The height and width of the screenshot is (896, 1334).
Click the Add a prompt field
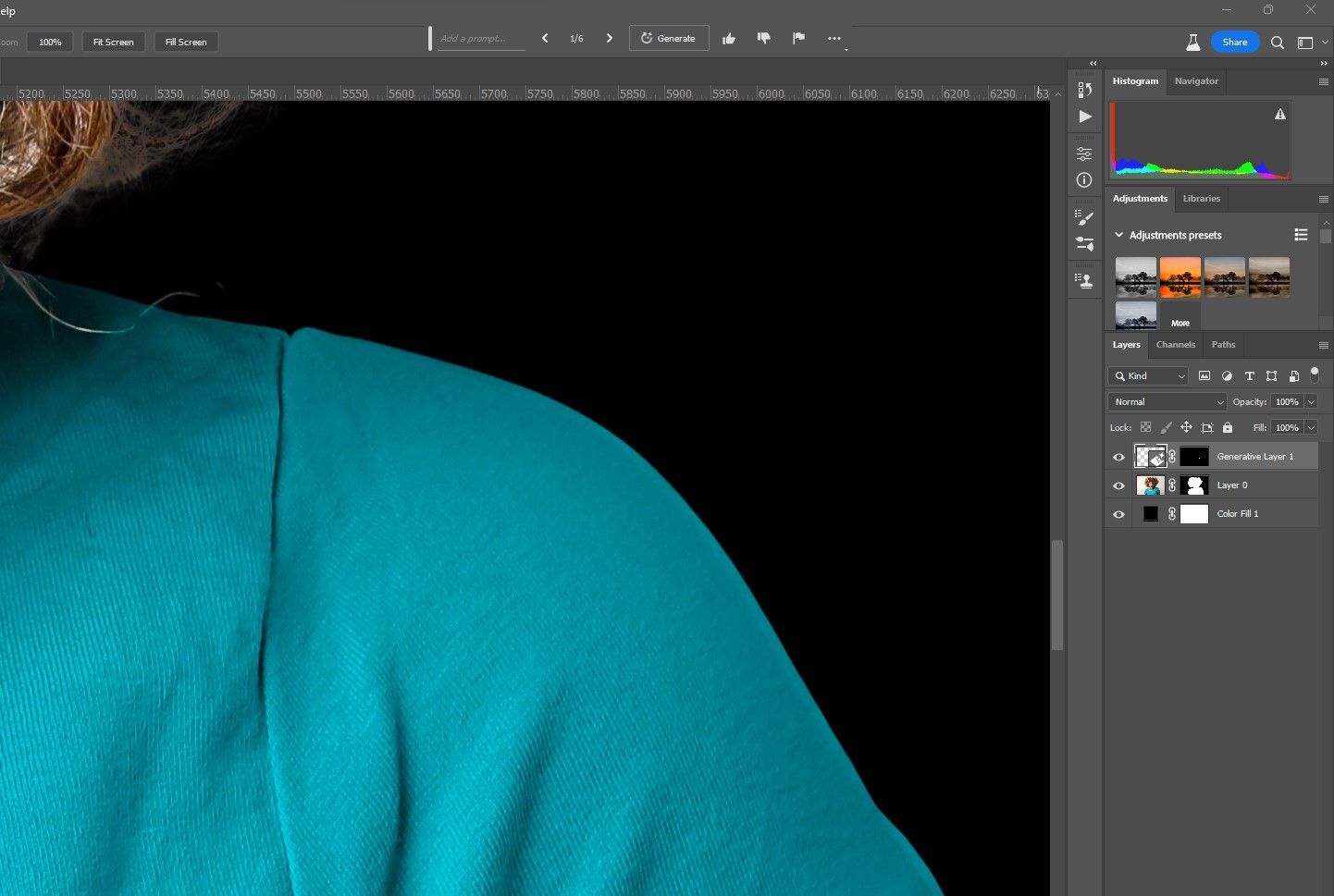pyautogui.click(x=479, y=39)
